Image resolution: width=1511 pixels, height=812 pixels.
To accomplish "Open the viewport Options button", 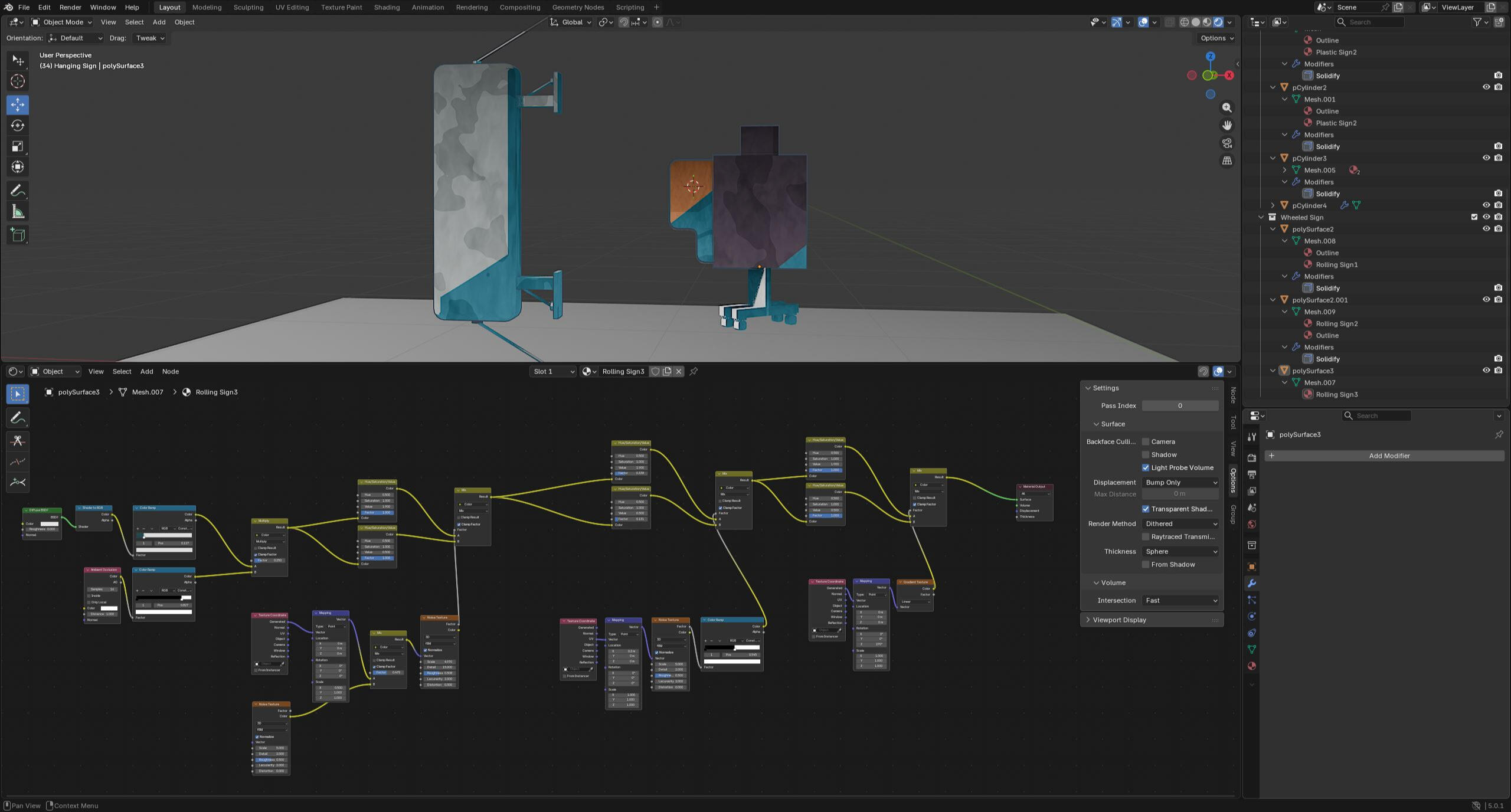I will 1216,38.
